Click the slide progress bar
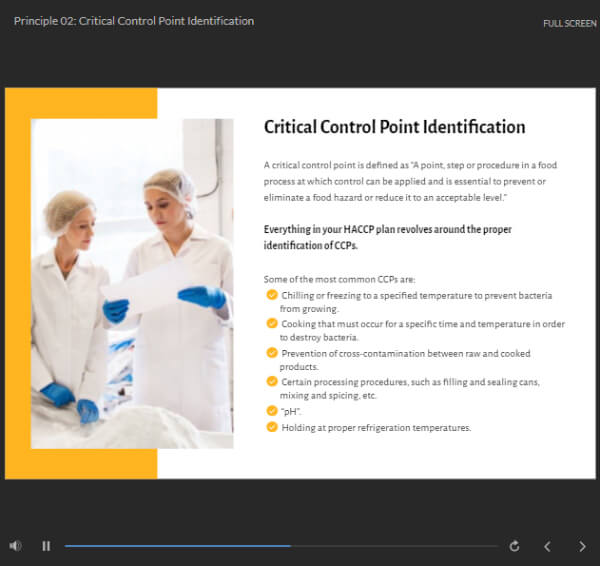This screenshot has height=566, width=600. point(280,546)
